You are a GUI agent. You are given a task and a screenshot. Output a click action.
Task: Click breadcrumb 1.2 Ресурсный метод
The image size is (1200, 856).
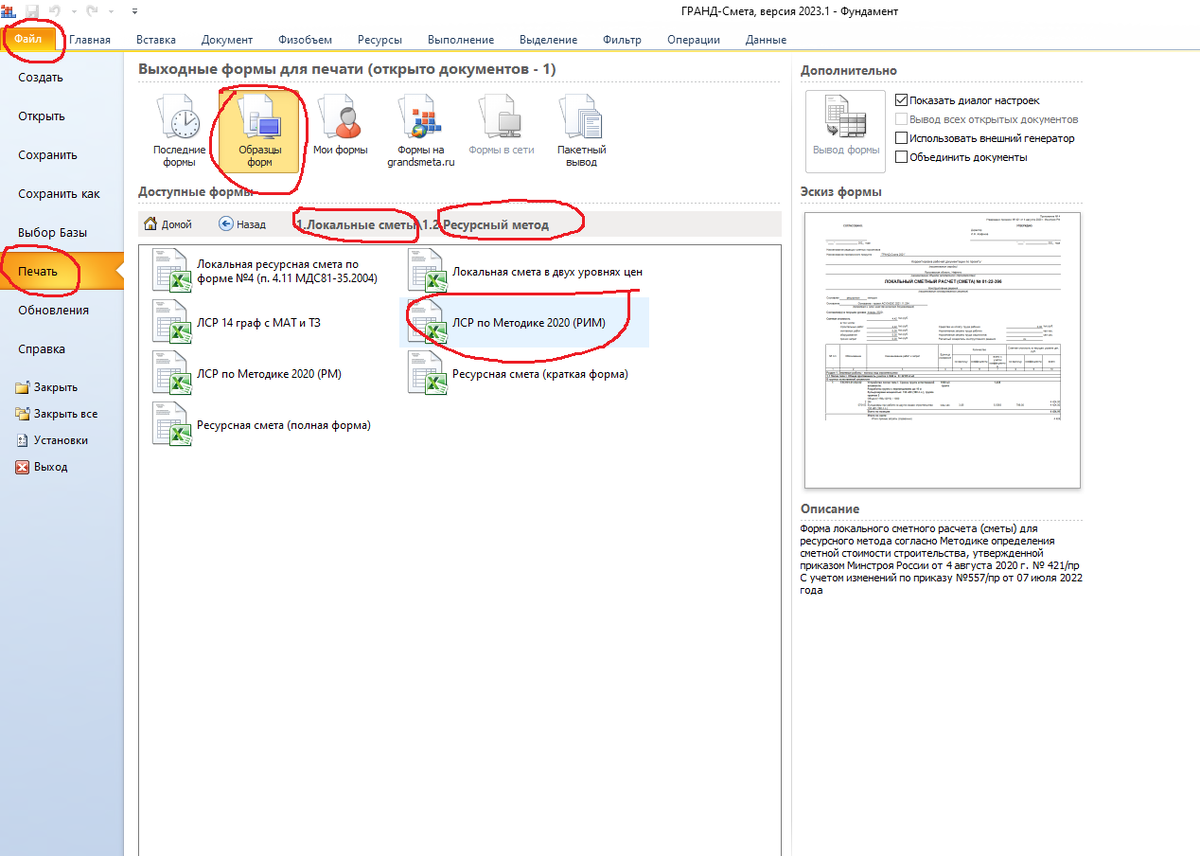pyautogui.click(x=485, y=225)
